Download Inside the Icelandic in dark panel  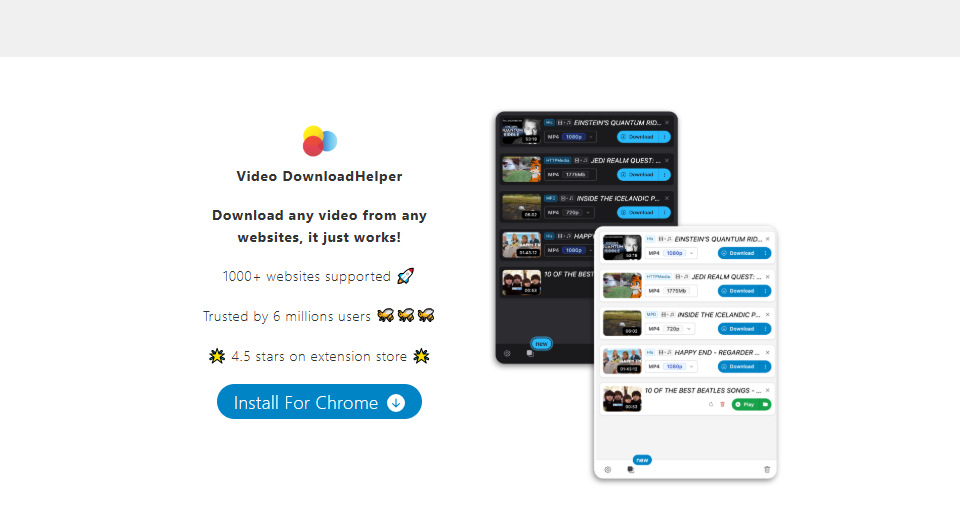pos(637,213)
